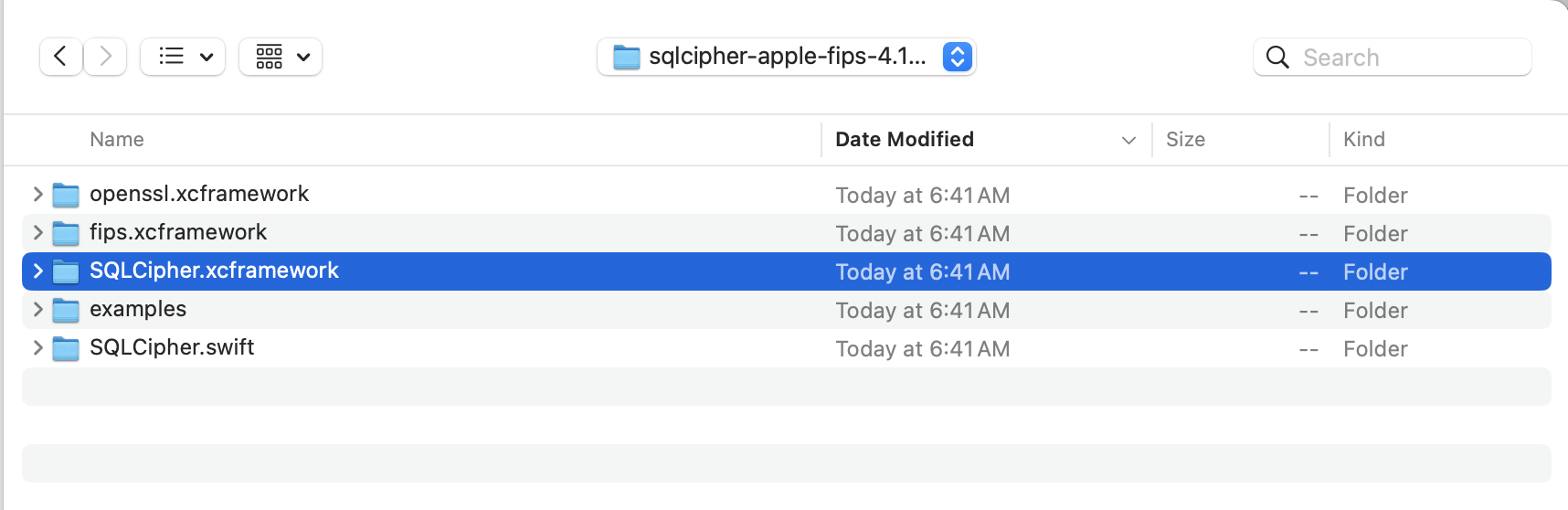The height and width of the screenshot is (510, 1568).
Task: Click the folder icon in the path popup
Action: 626,58
